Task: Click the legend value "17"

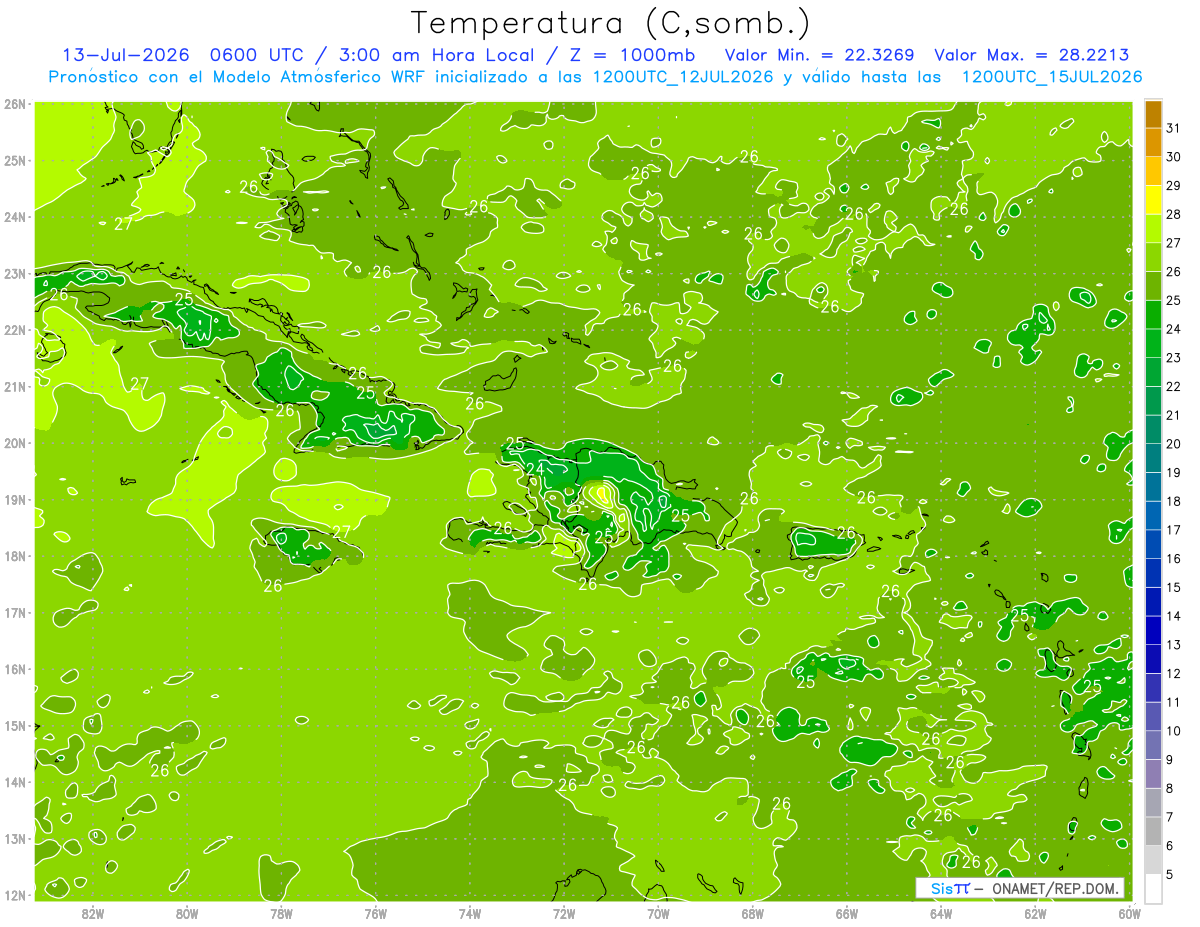Action: point(1173,530)
